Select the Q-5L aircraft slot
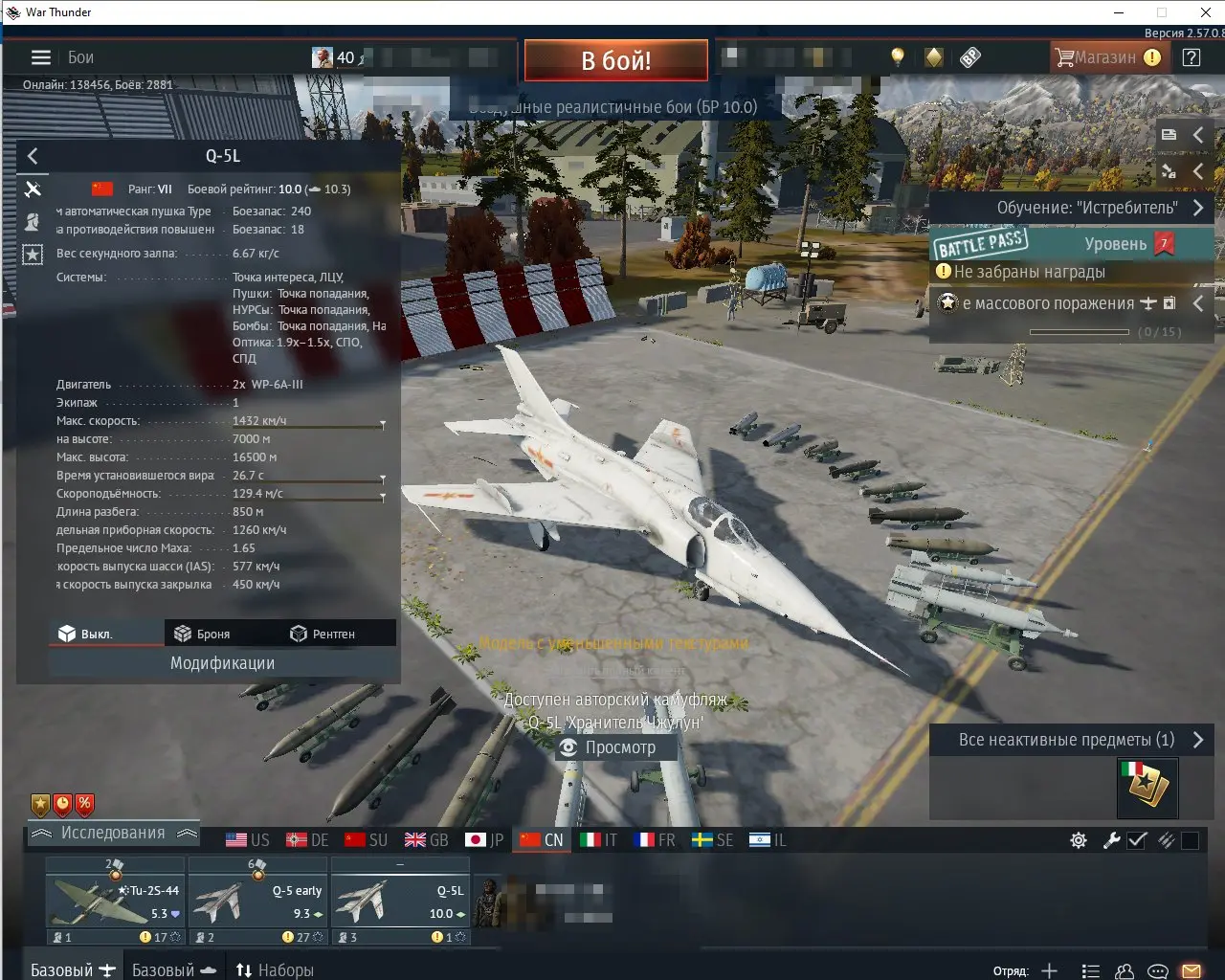The image size is (1225, 980). (400, 901)
